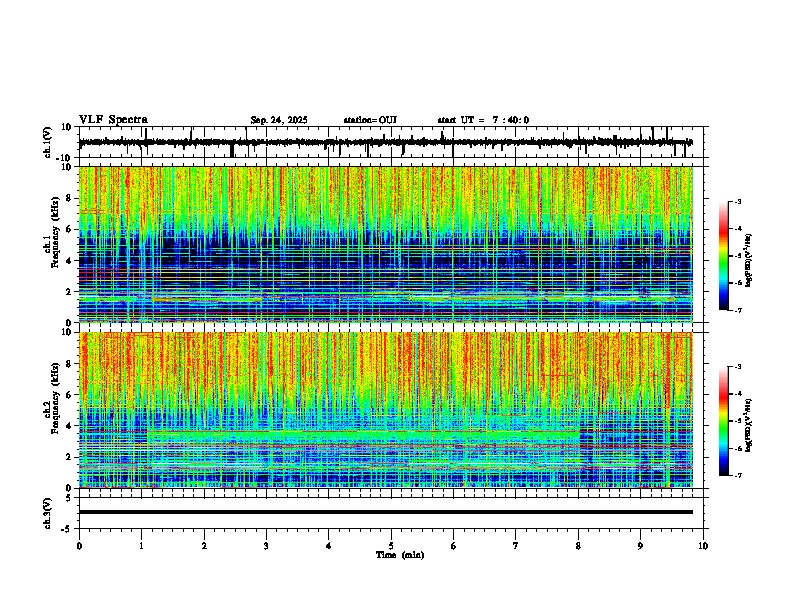Click the ch.1 spectrogram color bar

coord(724,256)
